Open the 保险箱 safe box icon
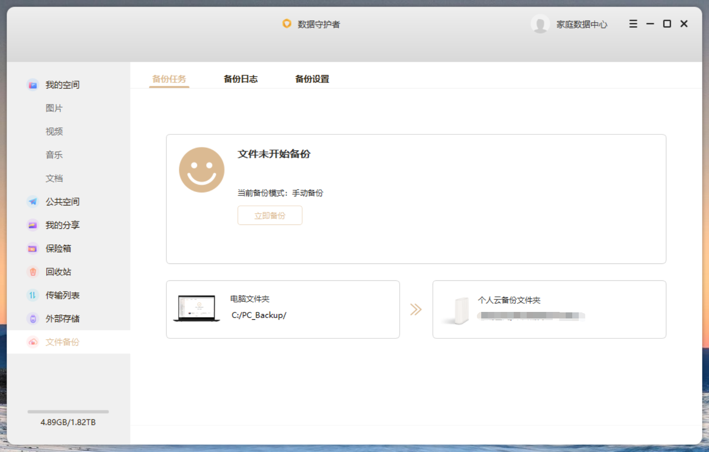Image resolution: width=709 pixels, height=452 pixels. (33, 249)
